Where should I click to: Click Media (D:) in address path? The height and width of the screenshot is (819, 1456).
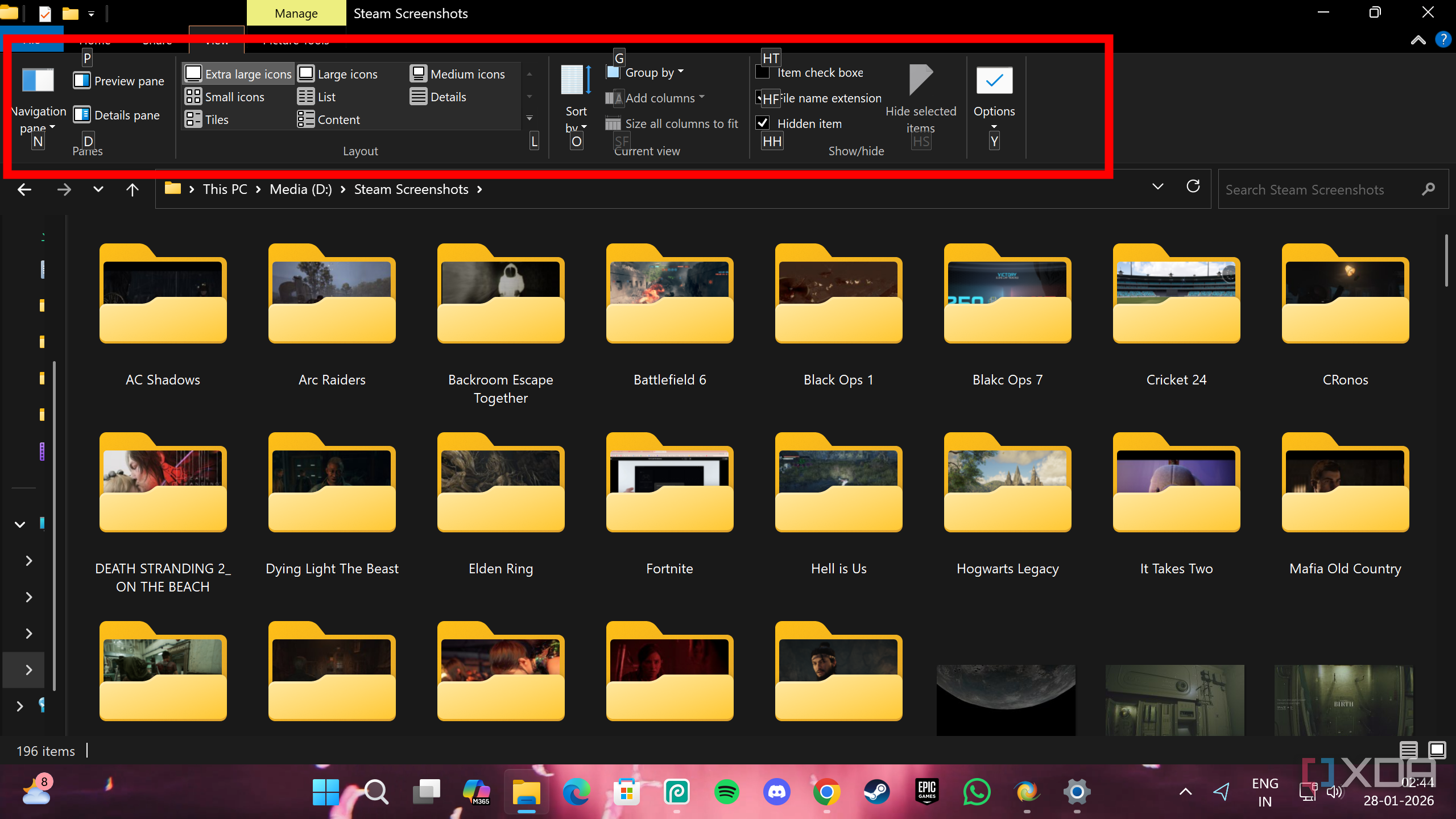301,189
